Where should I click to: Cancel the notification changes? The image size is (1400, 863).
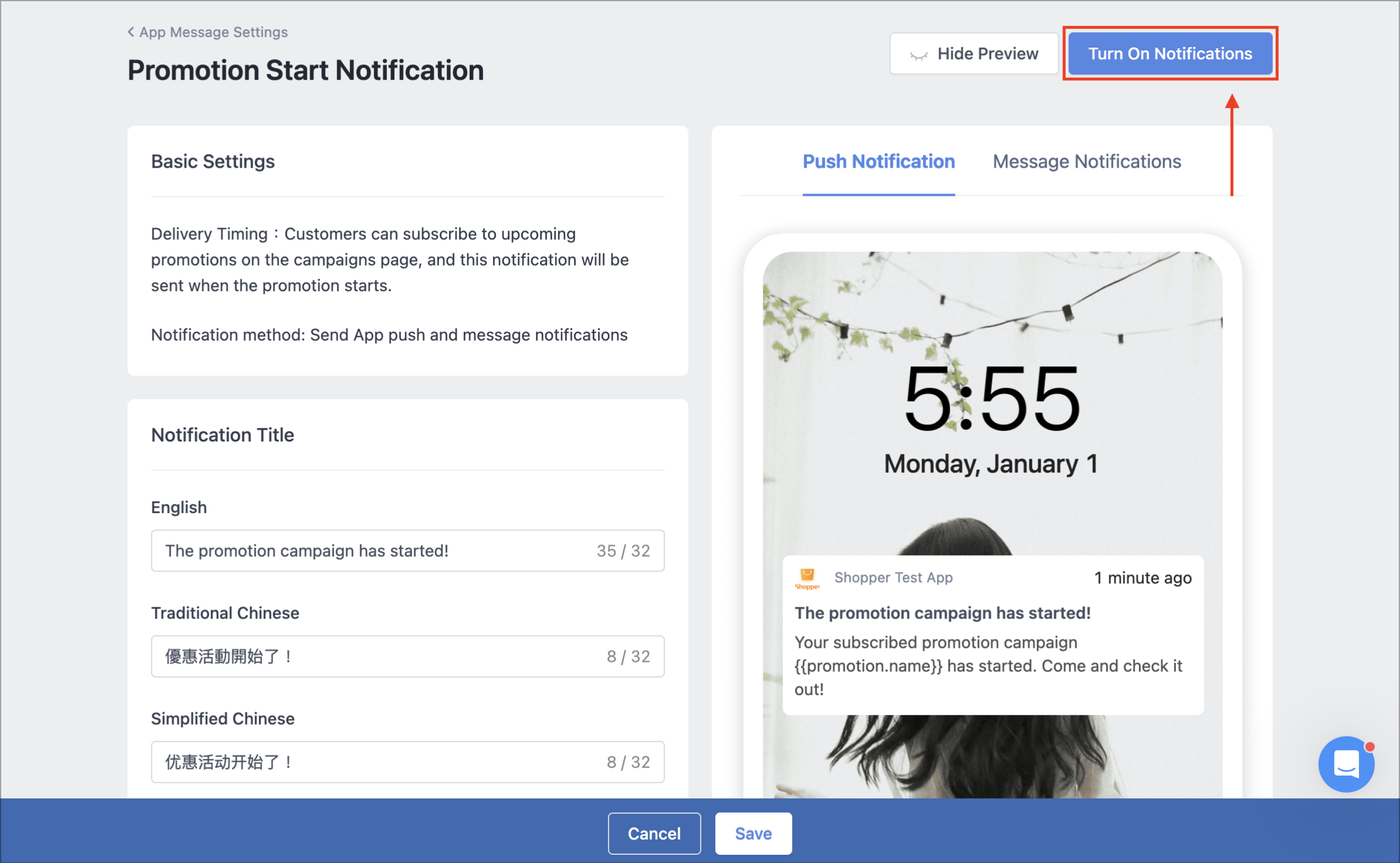pos(654,833)
